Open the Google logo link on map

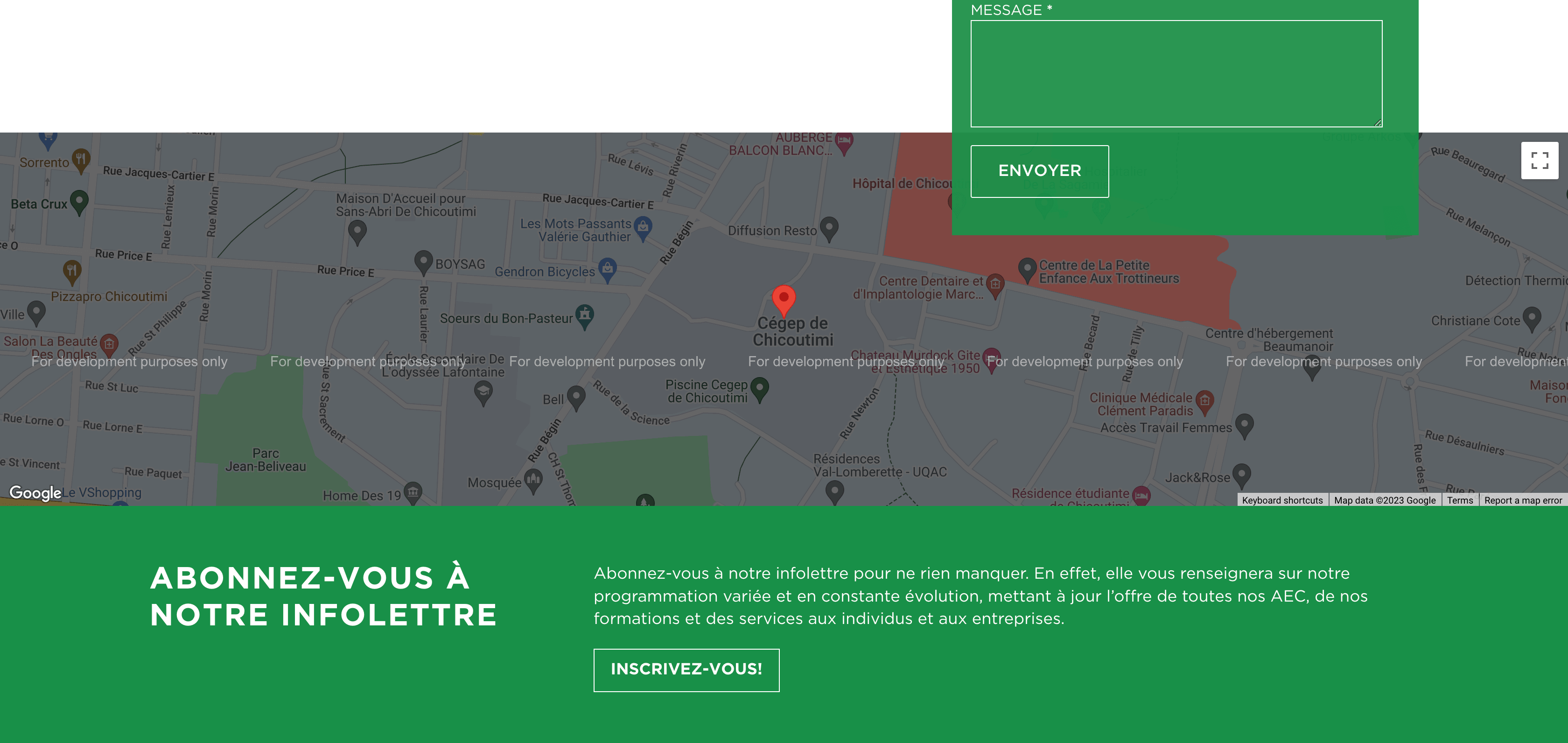click(x=35, y=493)
